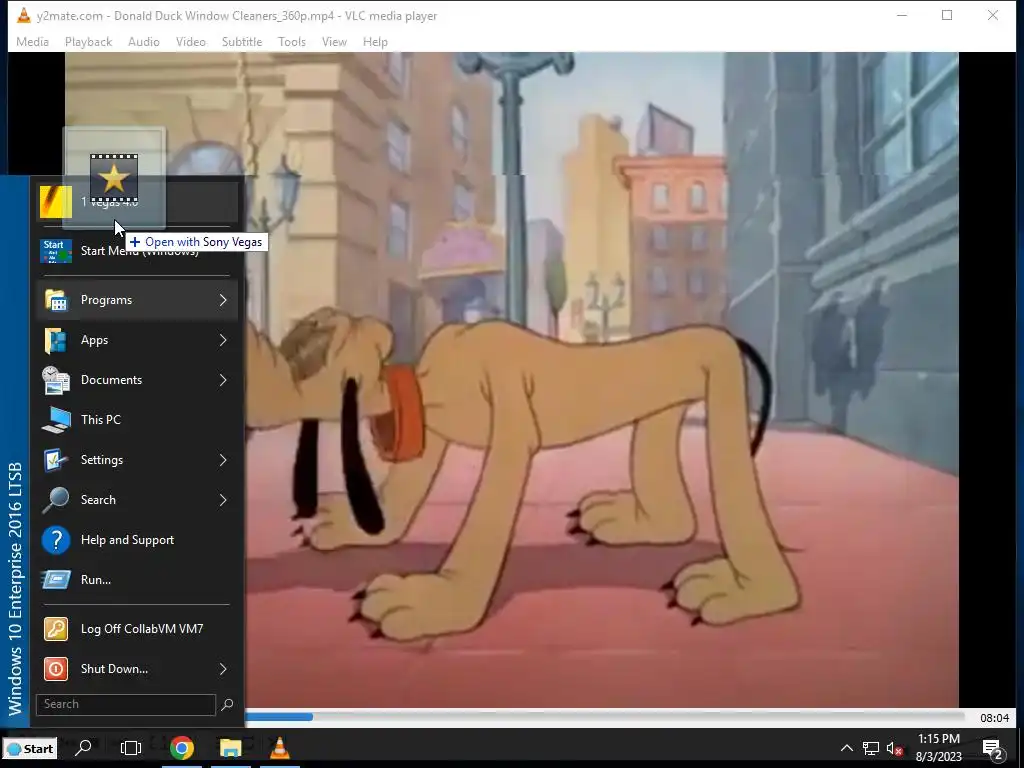Open Vegas 4.0 pinned start menu entry
Viewport: 1024px width, 768px height.
(x=138, y=202)
